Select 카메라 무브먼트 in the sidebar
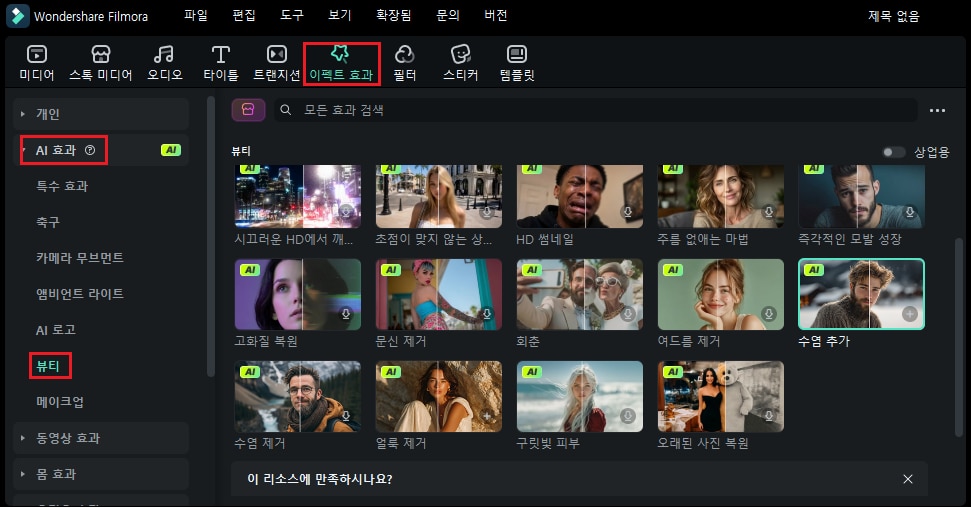Image resolution: width=971 pixels, height=507 pixels. [80, 258]
